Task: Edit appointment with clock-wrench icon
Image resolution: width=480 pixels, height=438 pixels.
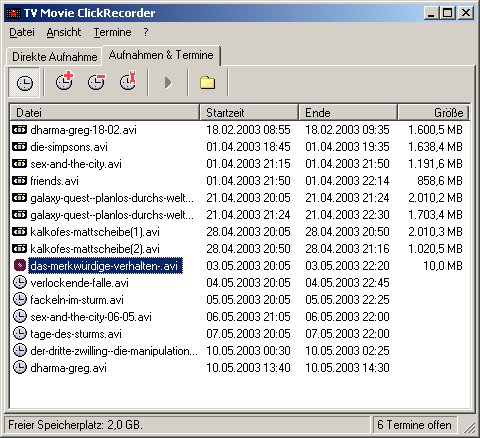Action: [x=128, y=81]
